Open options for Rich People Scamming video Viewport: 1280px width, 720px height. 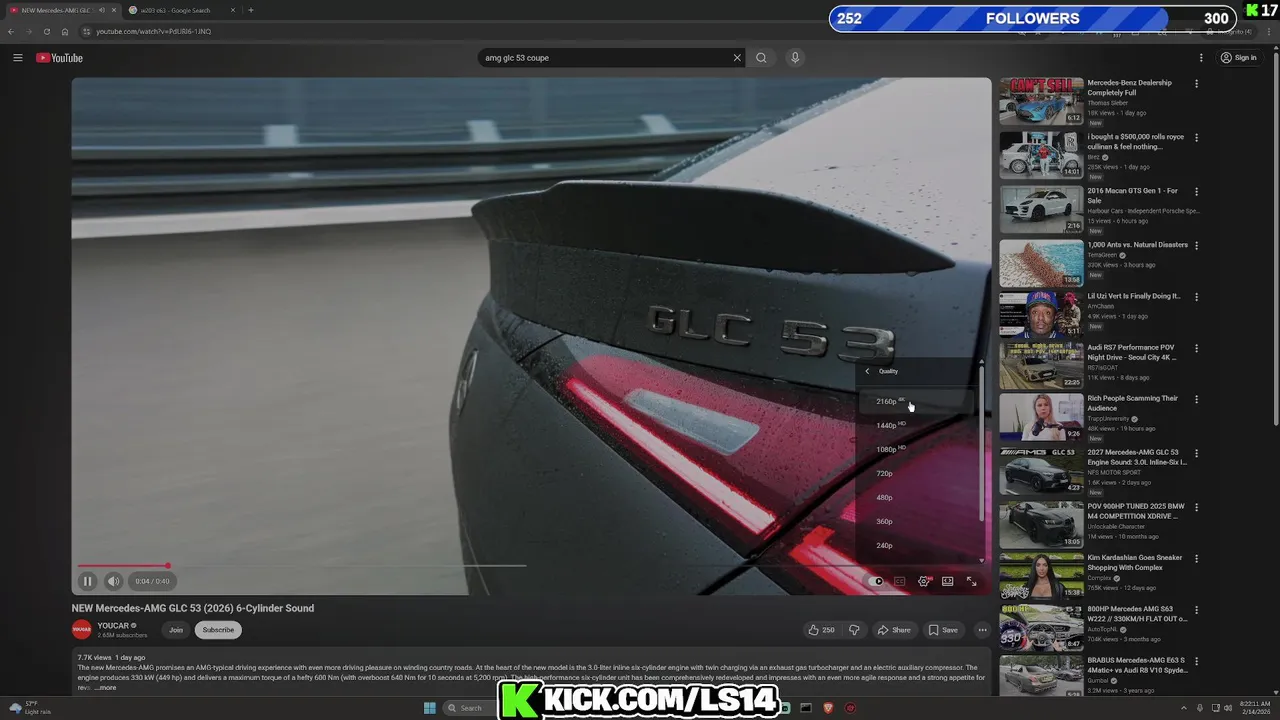pyautogui.click(x=1196, y=401)
